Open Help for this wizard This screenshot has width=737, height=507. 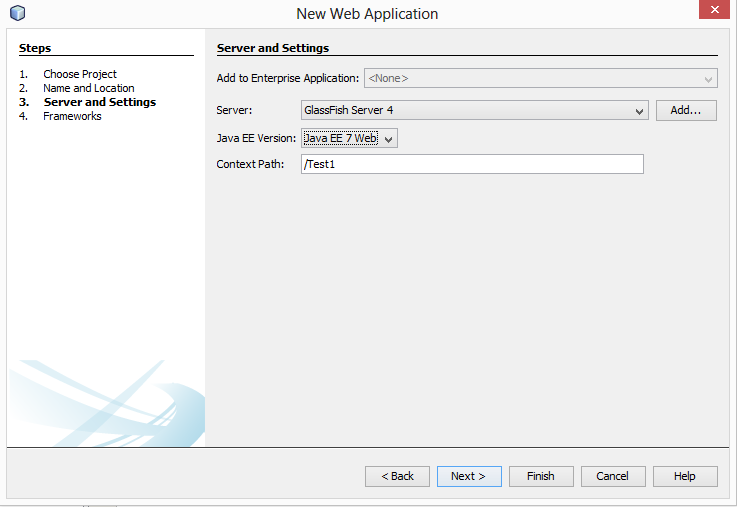pos(685,476)
